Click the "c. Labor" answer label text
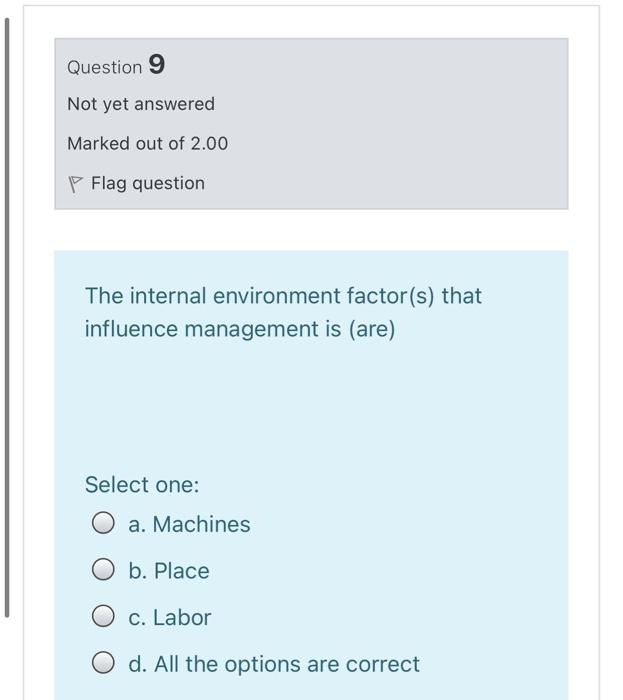 170,617
